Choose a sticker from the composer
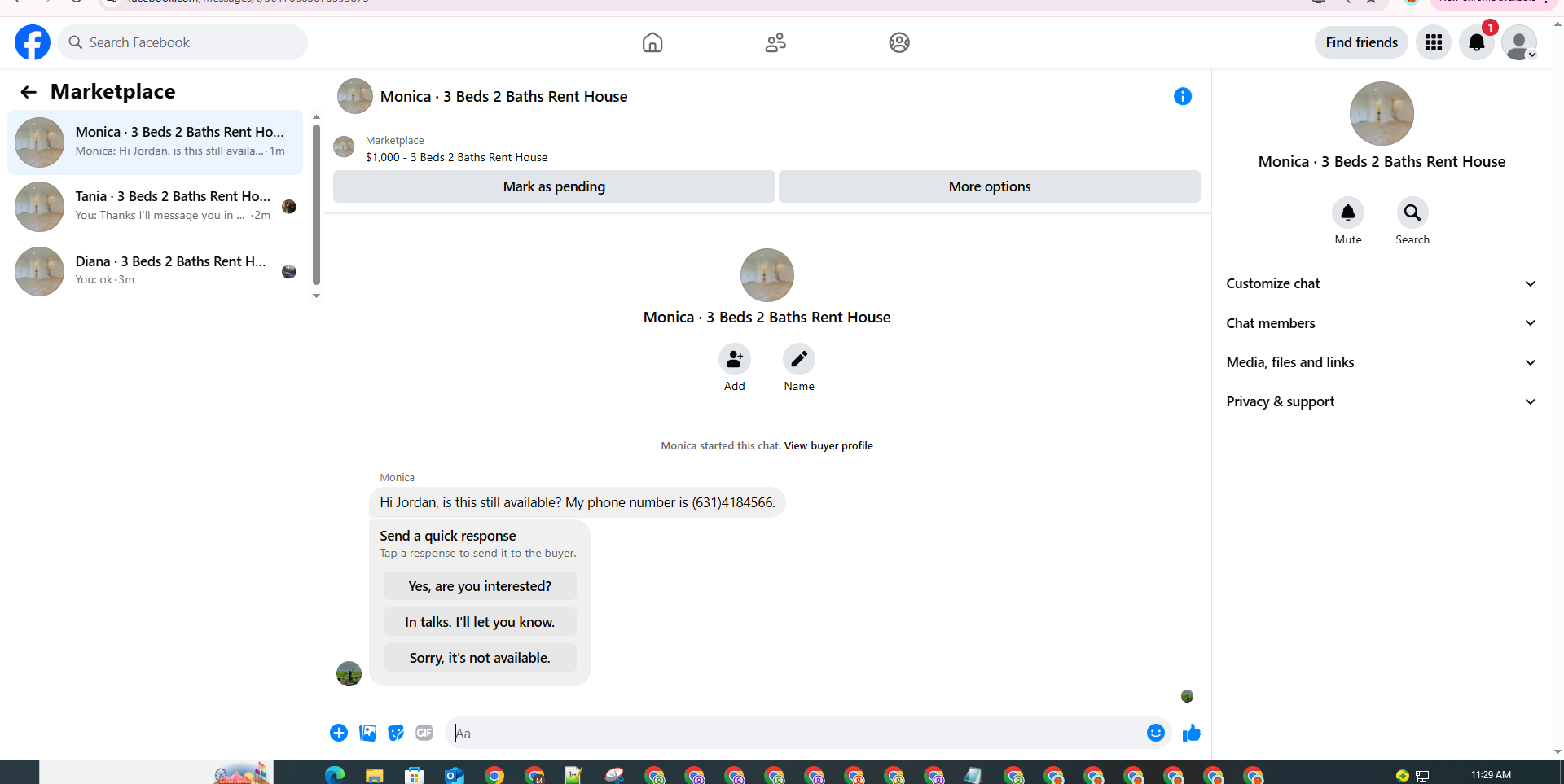Image resolution: width=1564 pixels, height=784 pixels. coord(396,733)
